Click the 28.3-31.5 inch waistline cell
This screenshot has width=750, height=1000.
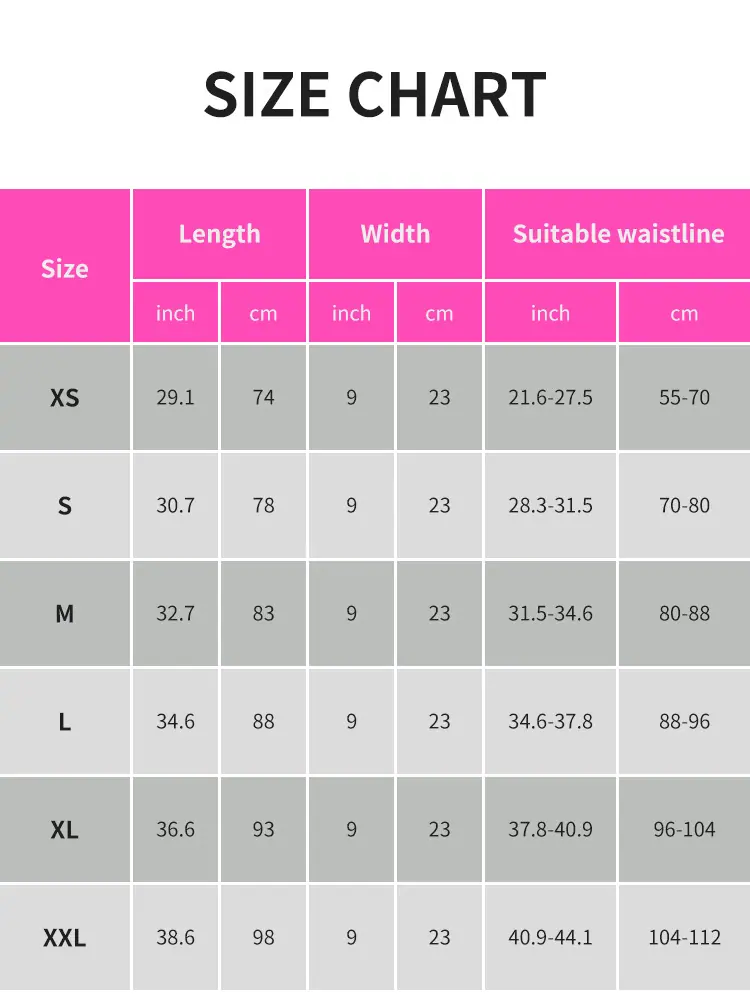pyautogui.click(x=550, y=505)
